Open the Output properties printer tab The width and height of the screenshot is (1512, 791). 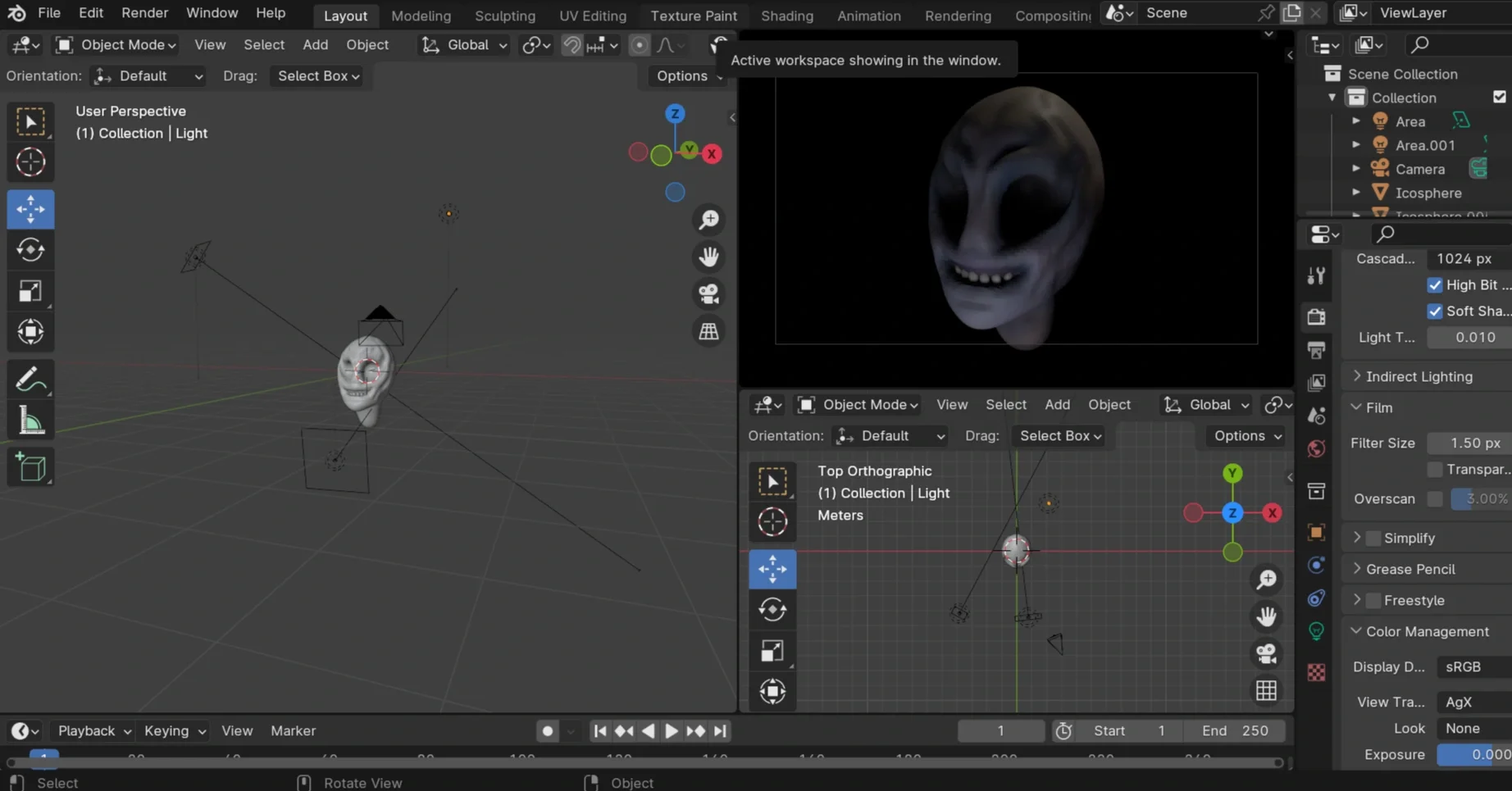coord(1316,350)
